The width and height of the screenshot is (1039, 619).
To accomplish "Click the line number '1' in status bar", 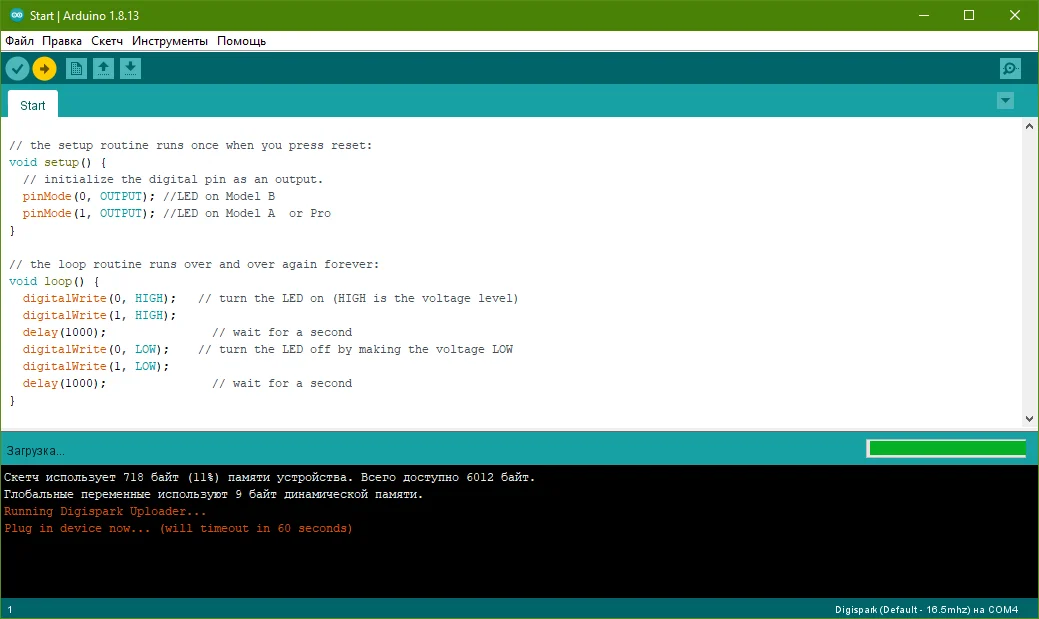I will point(10,610).
